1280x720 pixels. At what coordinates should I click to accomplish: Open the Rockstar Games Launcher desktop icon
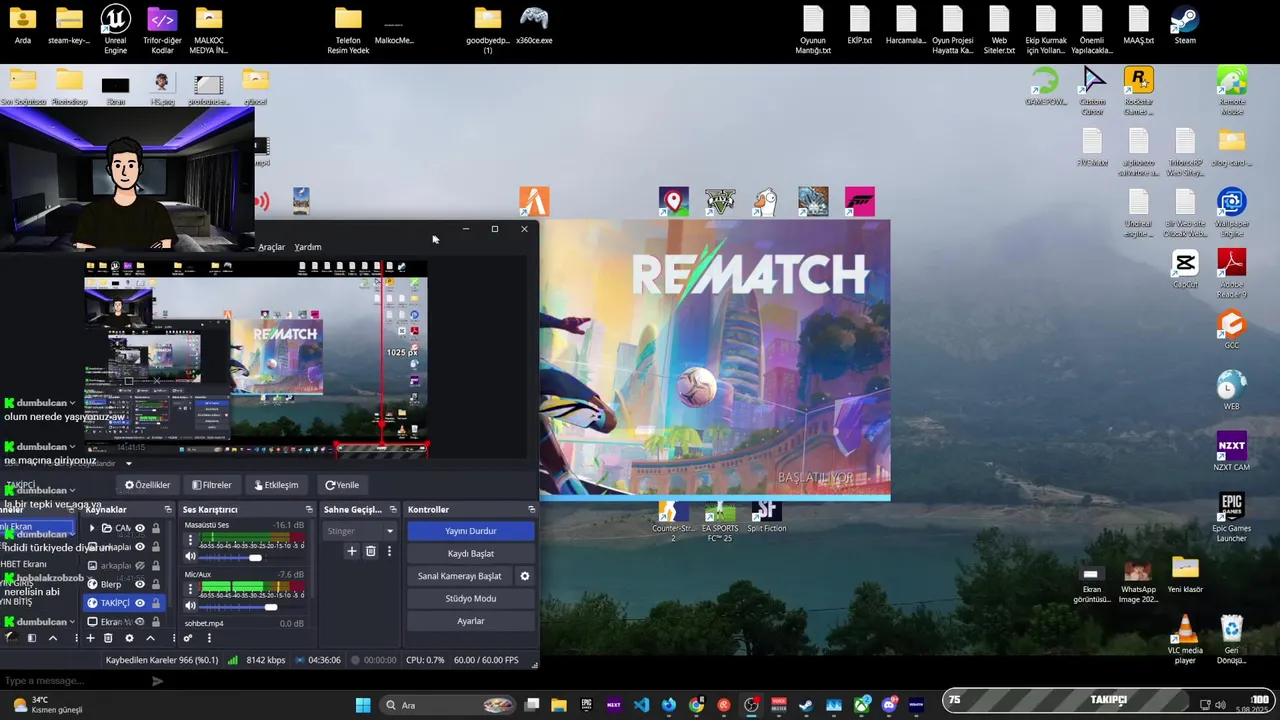click(1138, 91)
